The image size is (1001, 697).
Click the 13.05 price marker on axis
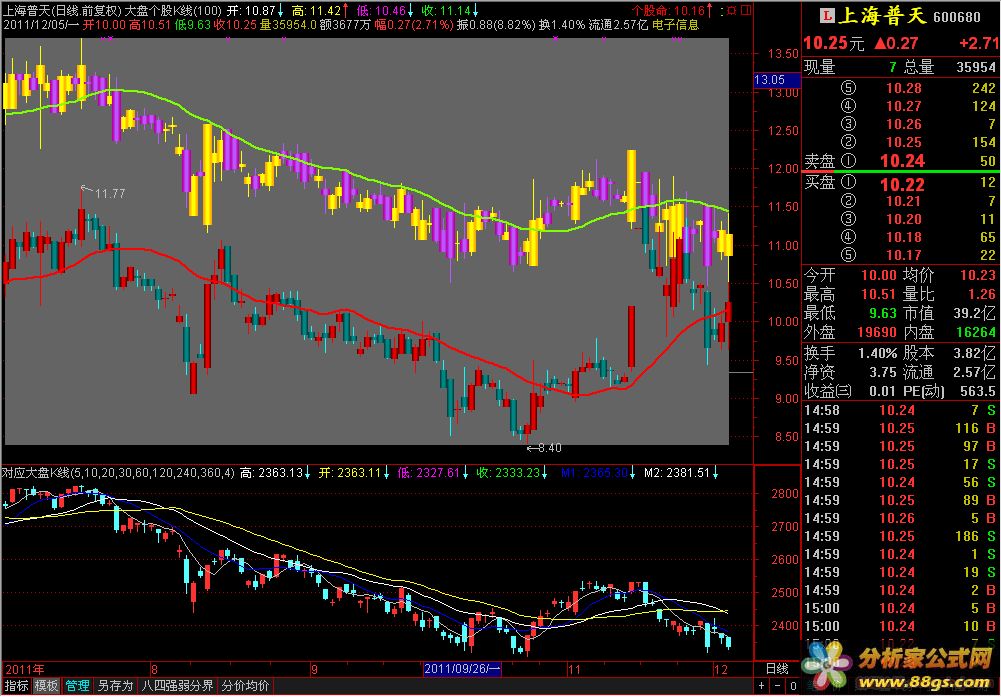[777, 80]
